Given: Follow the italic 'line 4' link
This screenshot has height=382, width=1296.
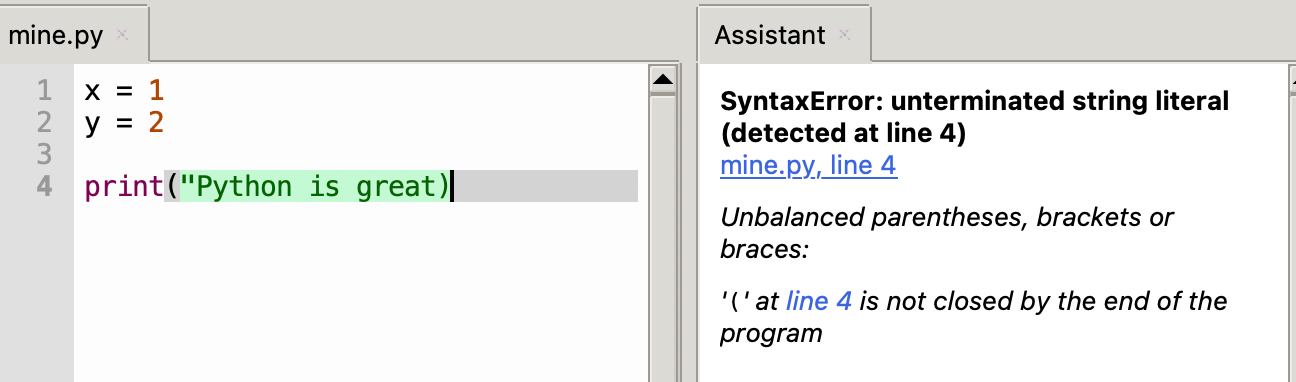Looking at the screenshot, I should [819, 300].
